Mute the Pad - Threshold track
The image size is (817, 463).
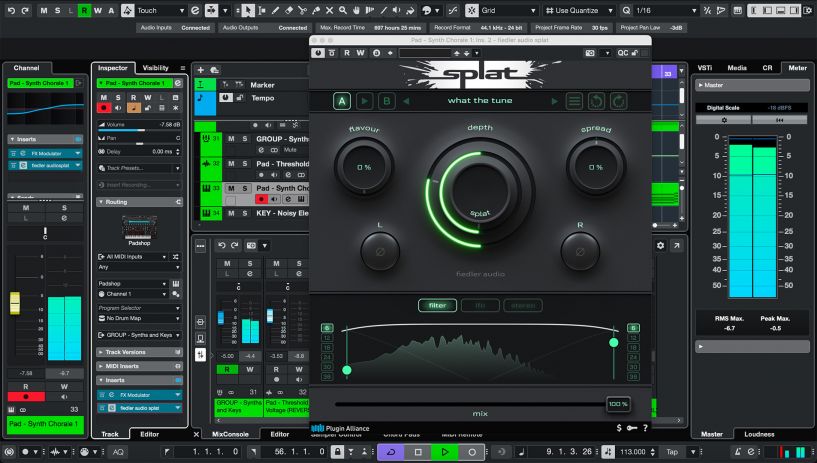(231, 164)
